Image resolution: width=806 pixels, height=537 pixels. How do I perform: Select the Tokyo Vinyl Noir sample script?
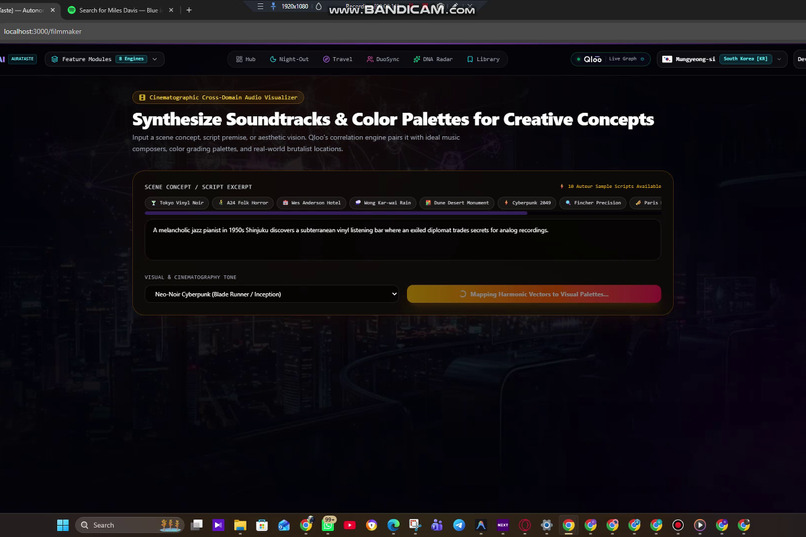click(x=177, y=203)
